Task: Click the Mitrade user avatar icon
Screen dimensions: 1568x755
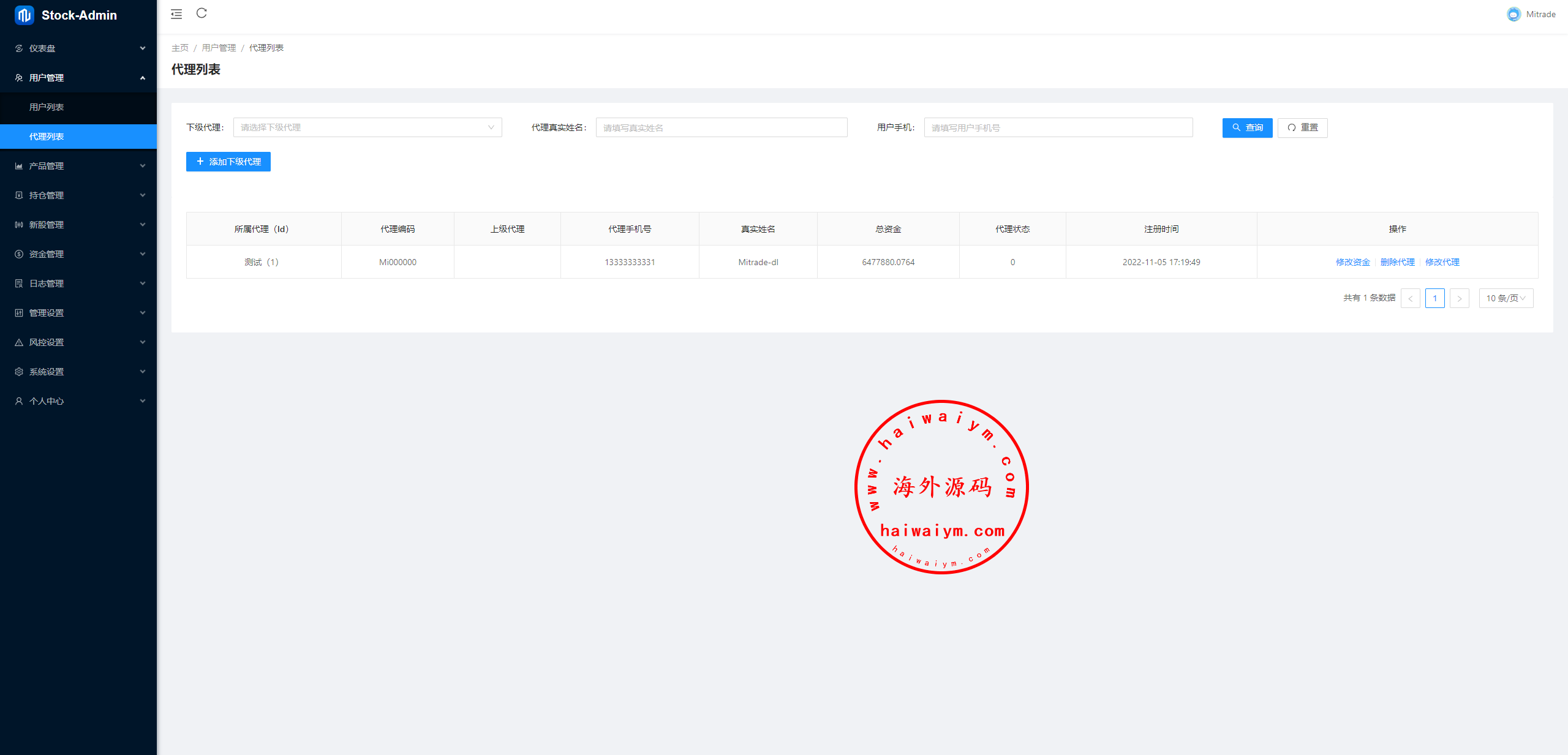Action: click(x=1513, y=14)
